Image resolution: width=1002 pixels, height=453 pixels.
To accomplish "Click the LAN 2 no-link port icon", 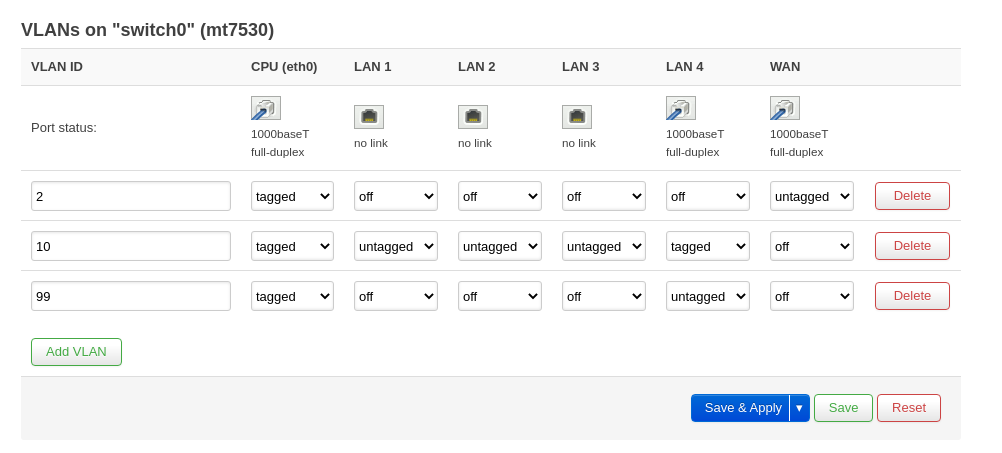I will point(473,117).
